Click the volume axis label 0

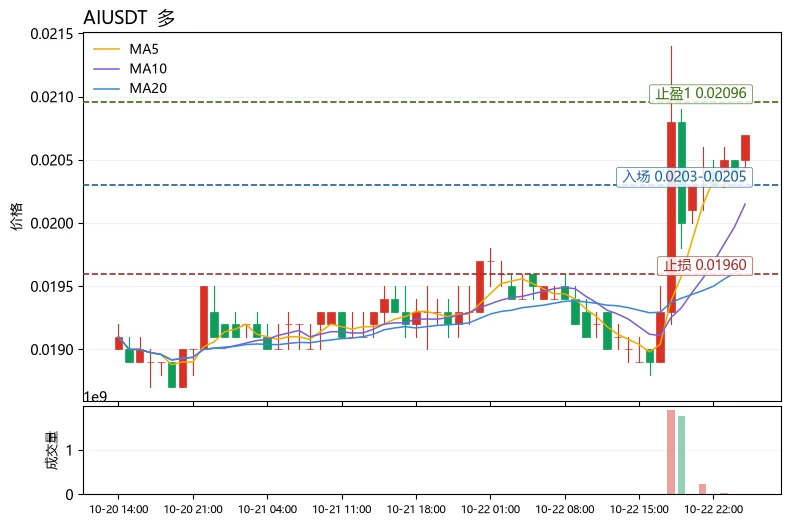pos(70,495)
